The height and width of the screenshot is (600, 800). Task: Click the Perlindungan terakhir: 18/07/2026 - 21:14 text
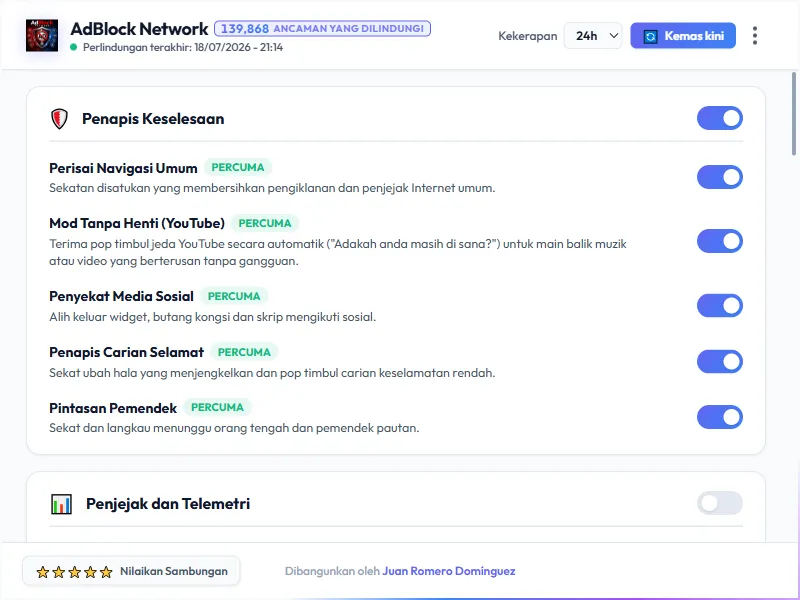183,47
